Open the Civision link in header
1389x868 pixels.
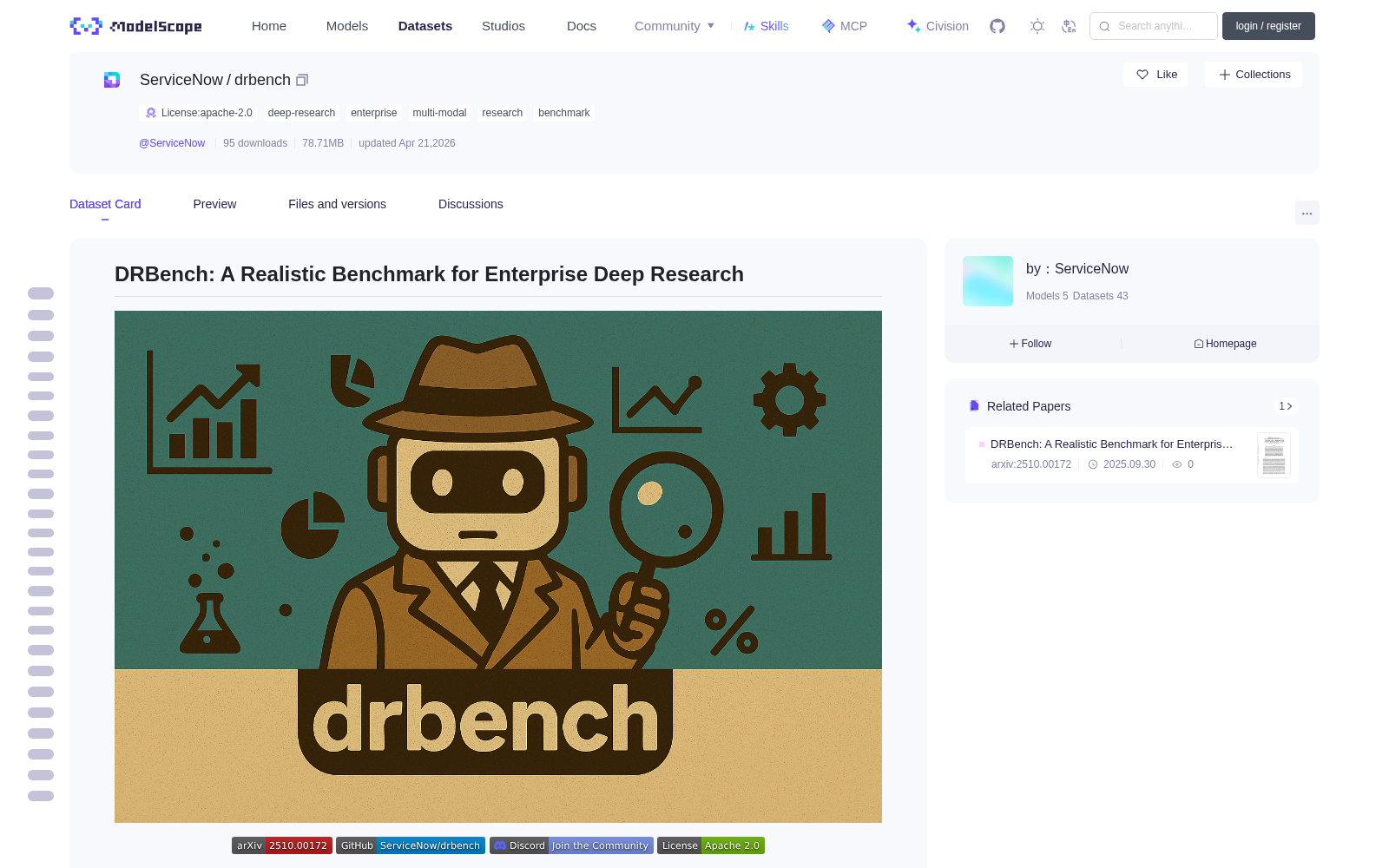click(x=938, y=26)
